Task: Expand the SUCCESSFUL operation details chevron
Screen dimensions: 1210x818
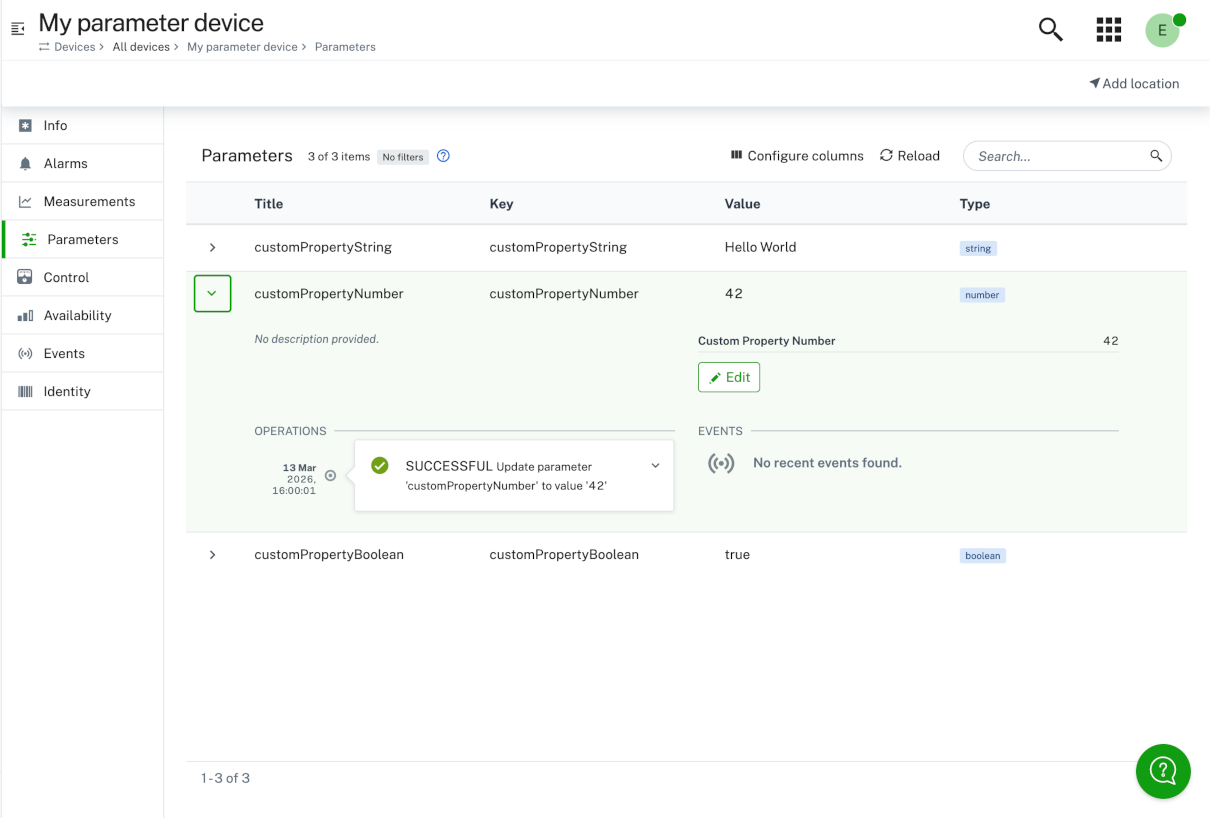Action: 655,466
